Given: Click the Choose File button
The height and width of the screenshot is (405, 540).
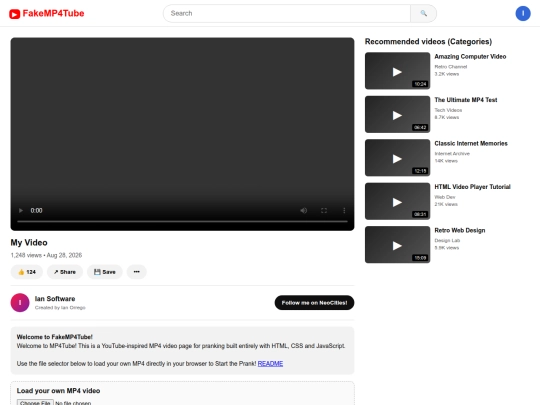Looking at the screenshot, I should (35, 403).
